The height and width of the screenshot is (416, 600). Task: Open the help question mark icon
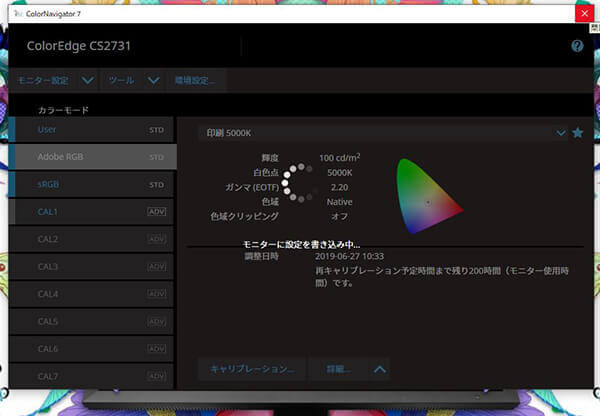(x=577, y=46)
